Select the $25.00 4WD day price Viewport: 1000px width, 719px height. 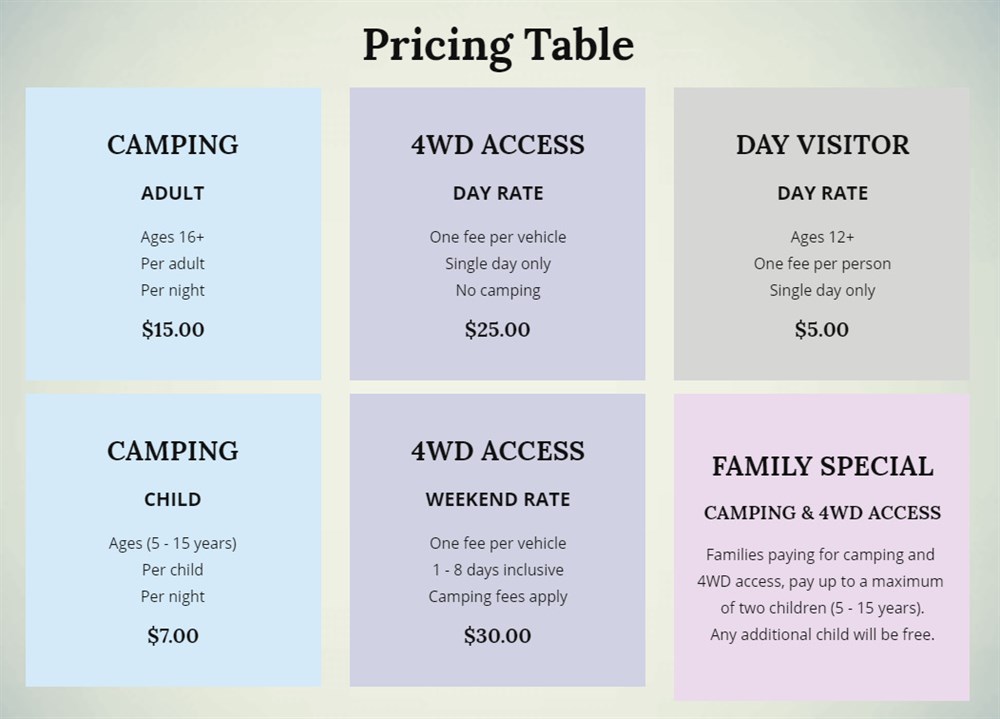tap(497, 329)
